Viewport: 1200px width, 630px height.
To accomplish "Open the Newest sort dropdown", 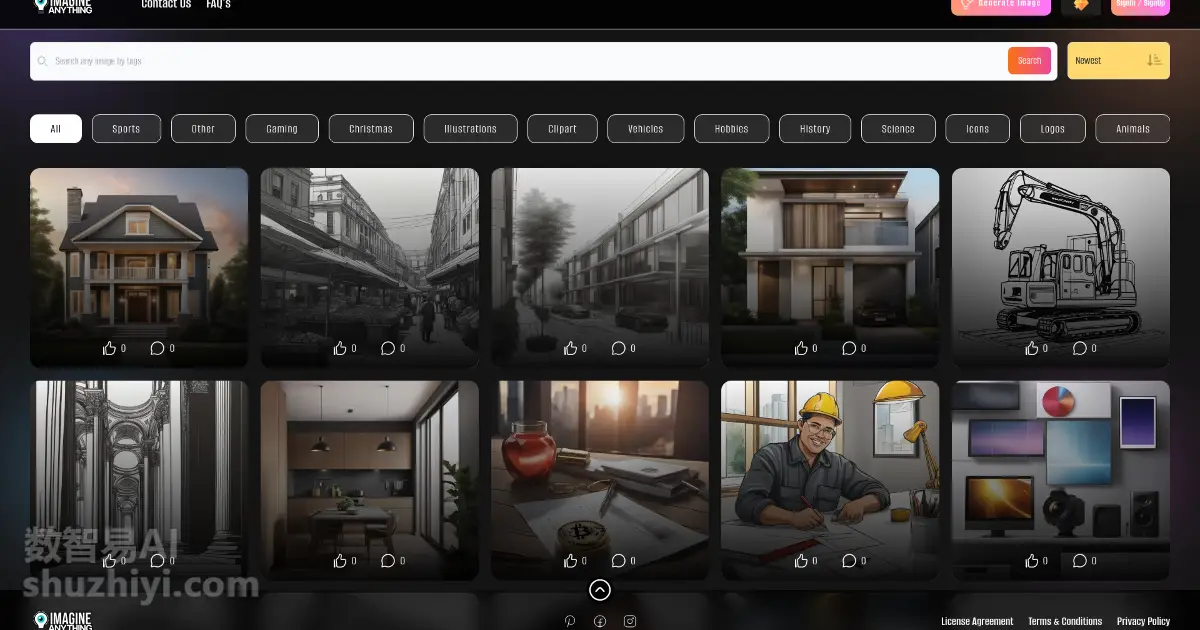I will (1118, 61).
